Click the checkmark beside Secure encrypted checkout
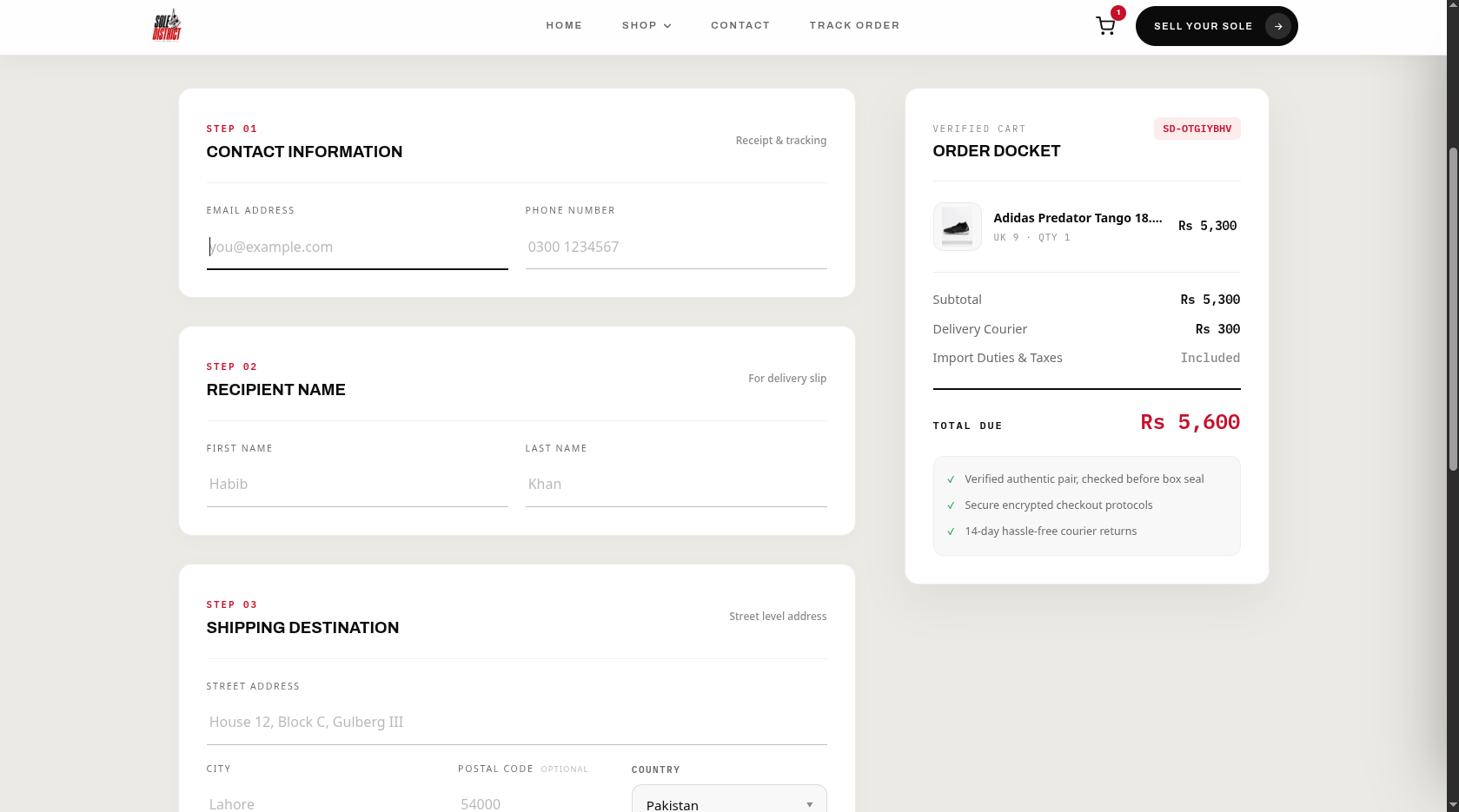1459x812 pixels. click(951, 505)
